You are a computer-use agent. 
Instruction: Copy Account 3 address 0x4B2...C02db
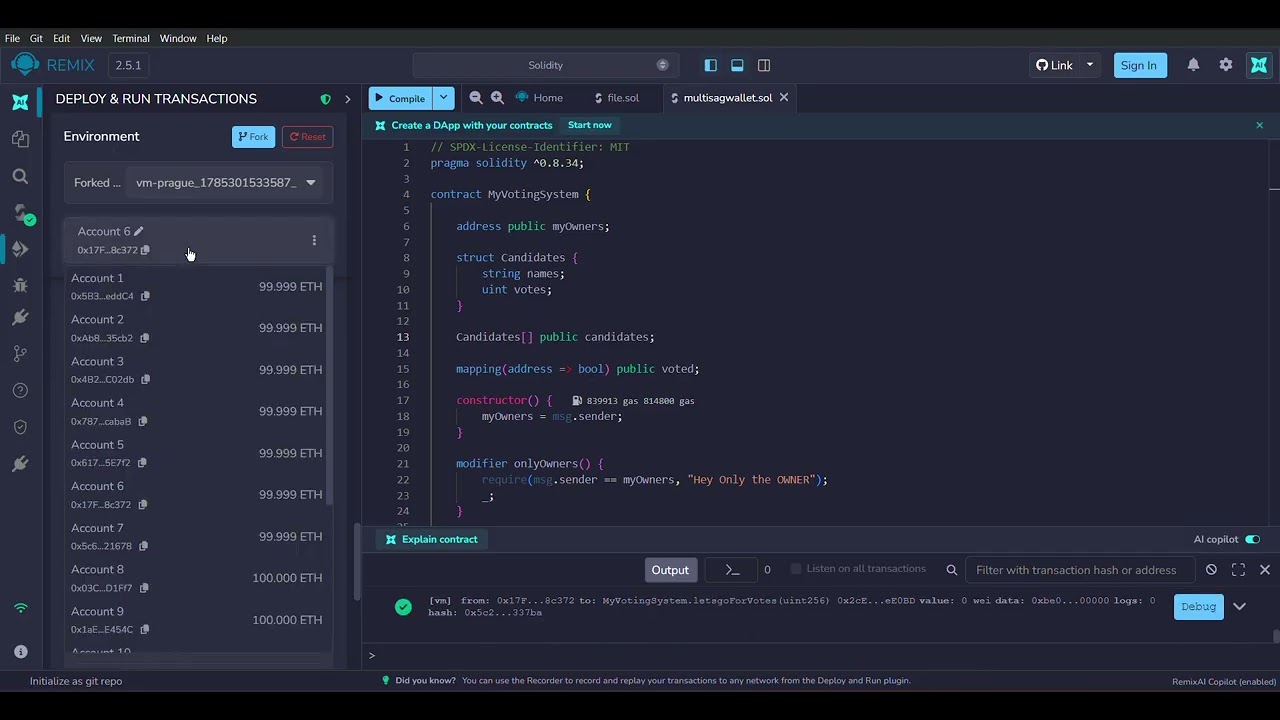(x=145, y=379)
